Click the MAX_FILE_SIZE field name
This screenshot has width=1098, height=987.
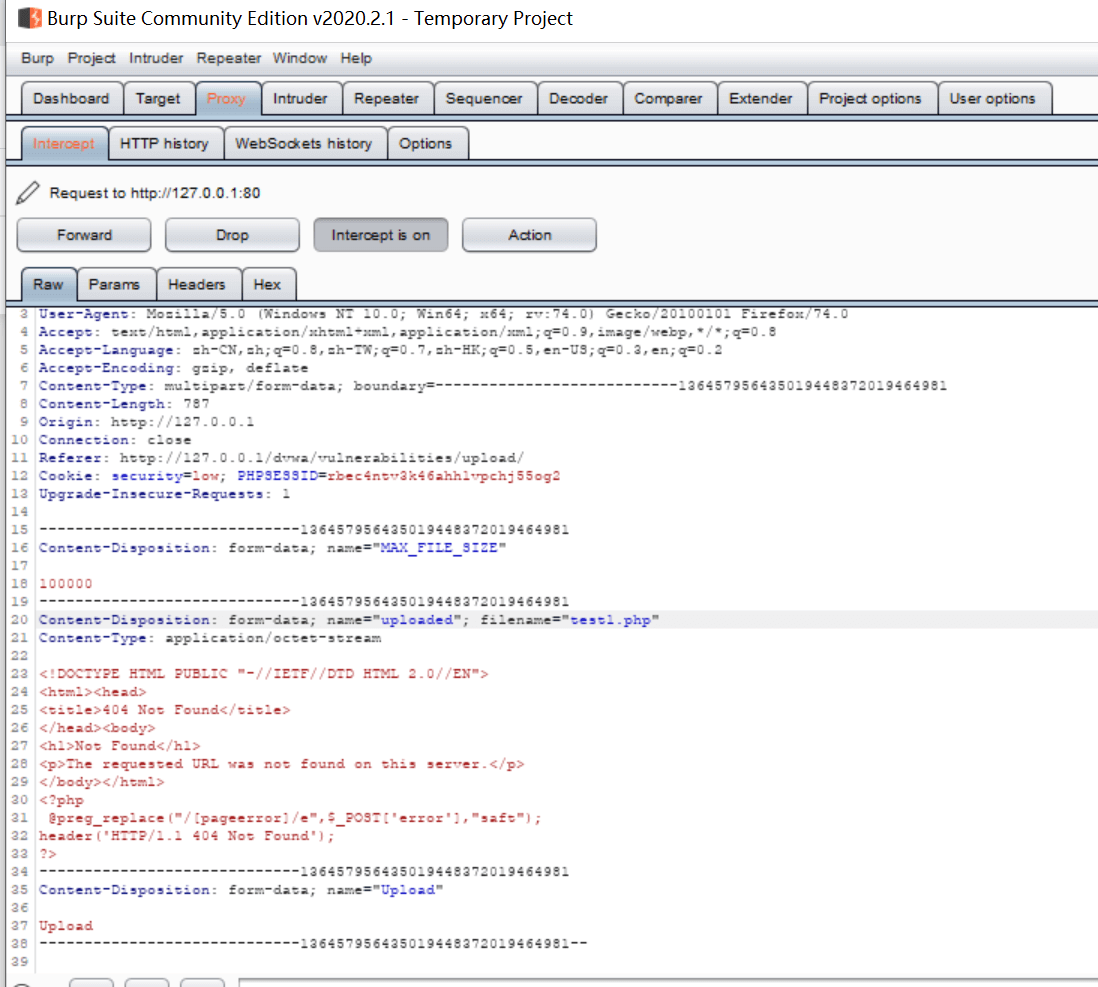pyautogui.click(x=439, y=548)
